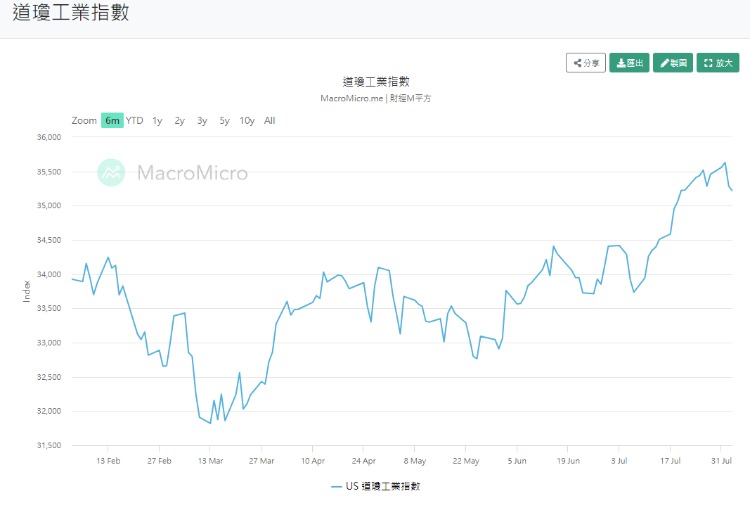Click the 匯出 export download button
Screen dimensions: 750x522
629,63
